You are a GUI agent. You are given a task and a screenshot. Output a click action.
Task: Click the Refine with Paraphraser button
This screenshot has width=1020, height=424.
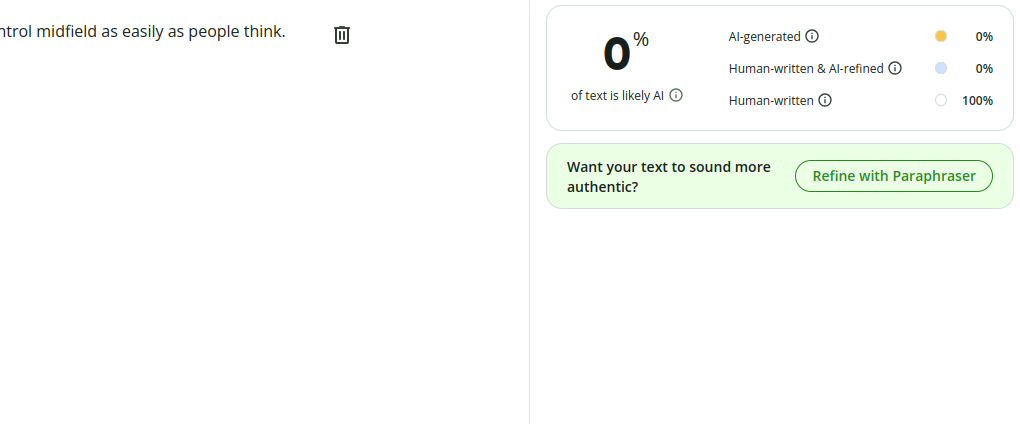[x=894, y=176]
